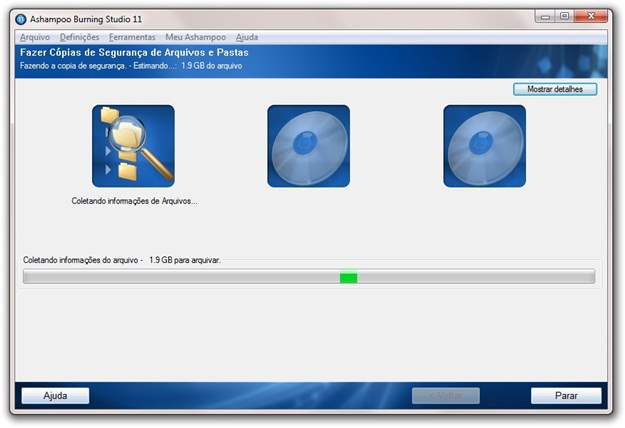
Task: Click the disabled Voltar button
Action: tap(446, 396)
